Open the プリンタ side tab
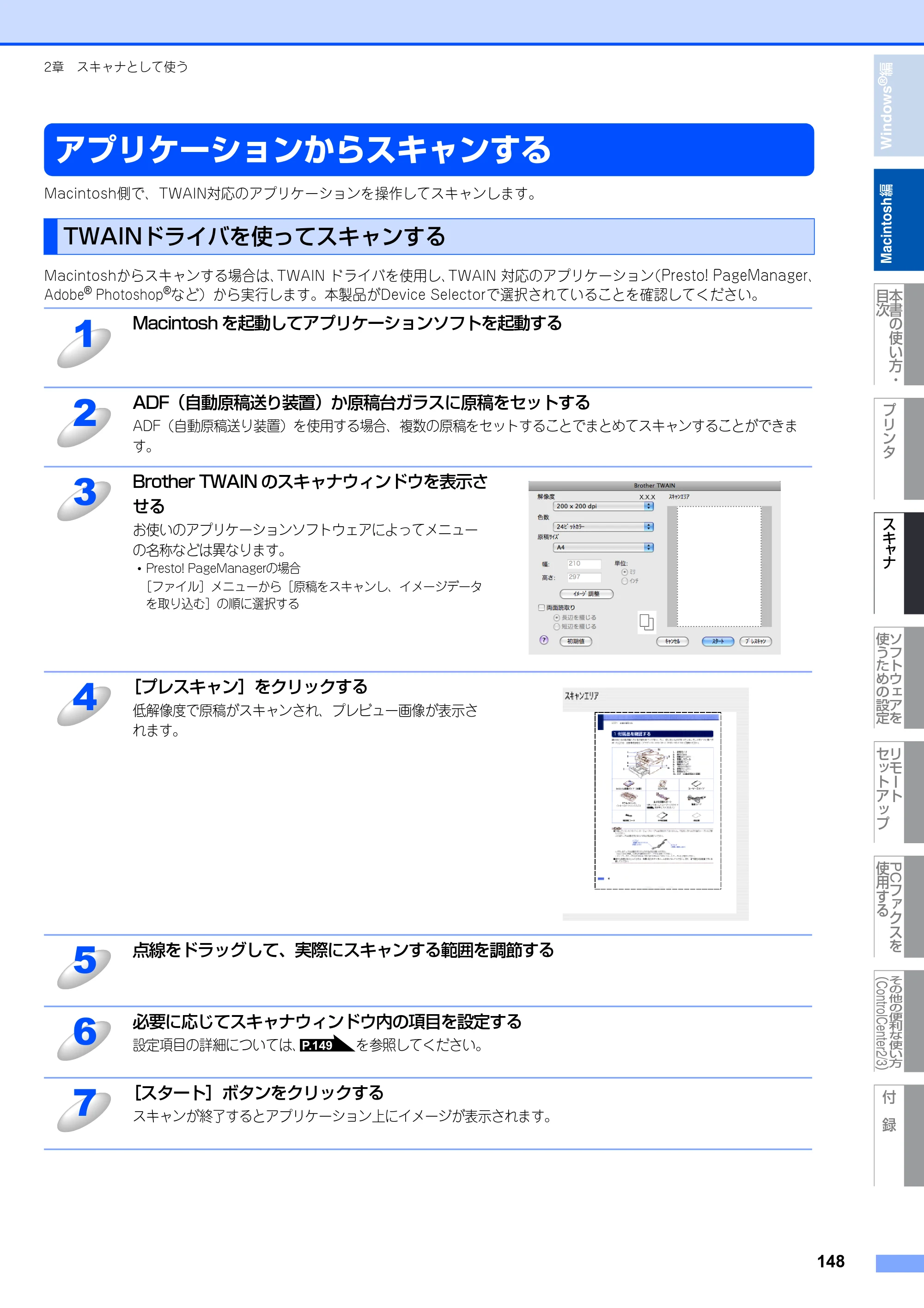 [899, 449]
